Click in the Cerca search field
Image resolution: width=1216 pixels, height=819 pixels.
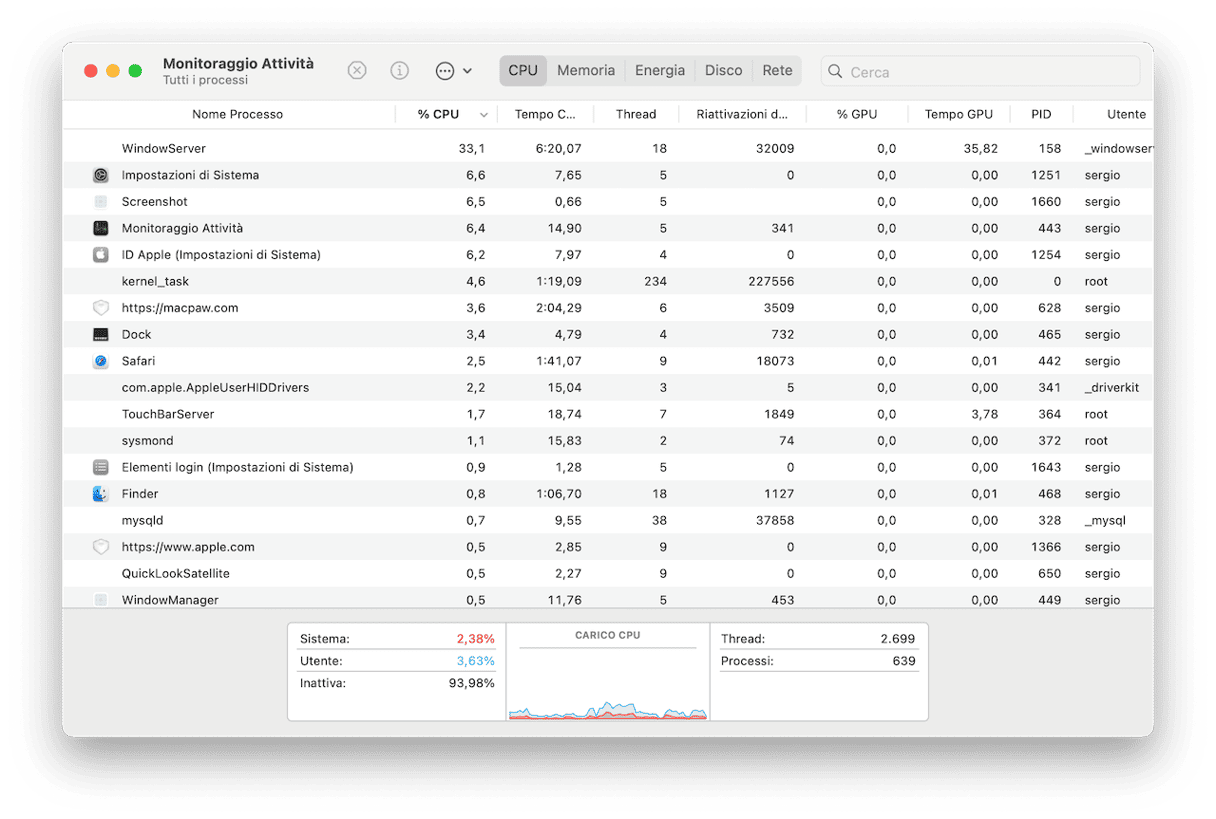click(x=990, y=72)
